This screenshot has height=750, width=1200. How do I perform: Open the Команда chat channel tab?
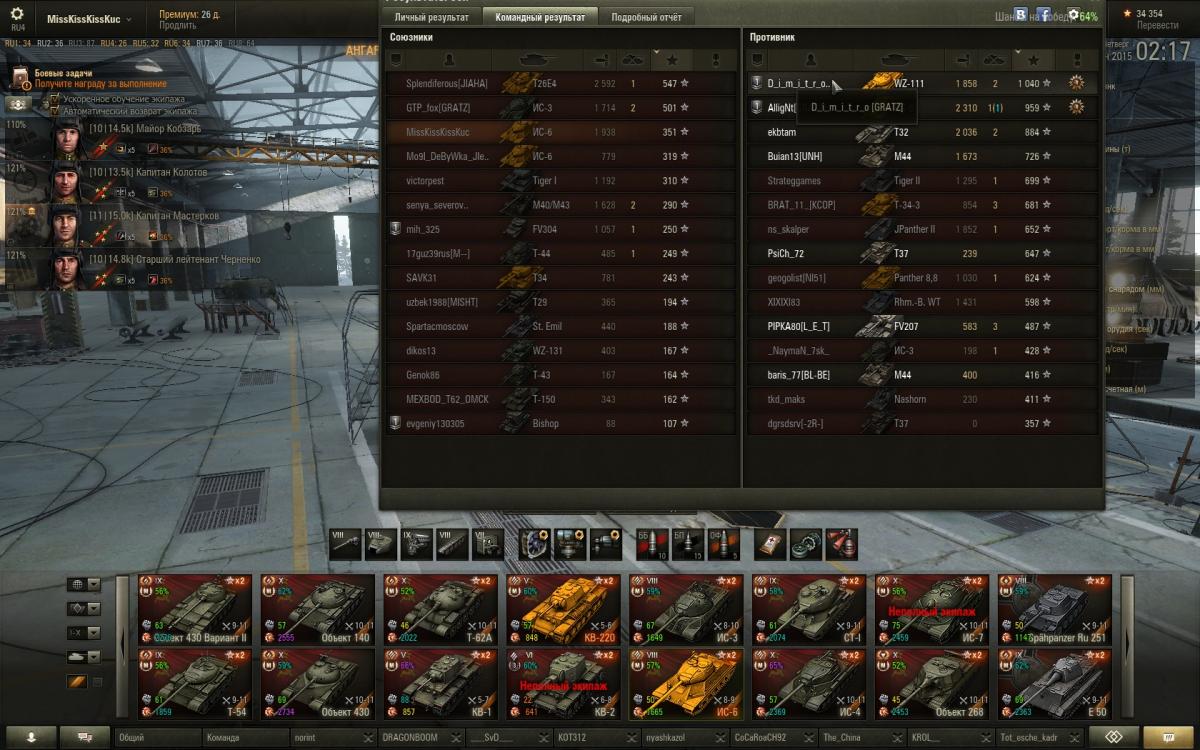coord(245,737)
